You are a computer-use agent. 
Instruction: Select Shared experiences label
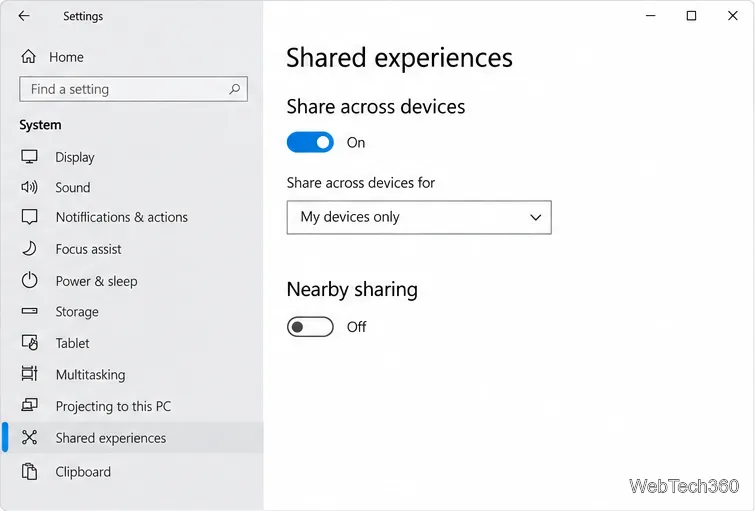coord(111,438)
